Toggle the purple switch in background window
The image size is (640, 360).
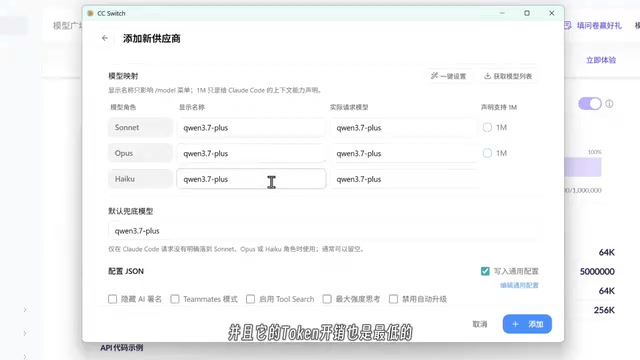[590, 104]
